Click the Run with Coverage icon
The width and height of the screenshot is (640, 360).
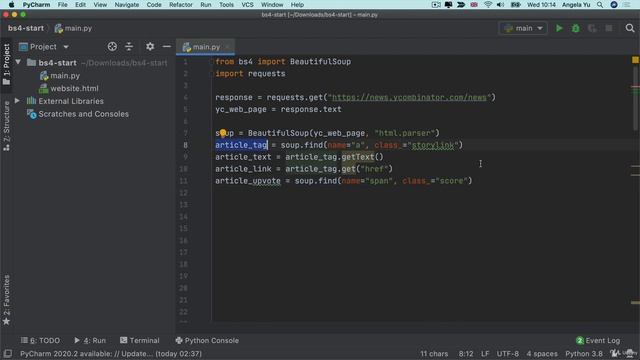coord(592,28)
